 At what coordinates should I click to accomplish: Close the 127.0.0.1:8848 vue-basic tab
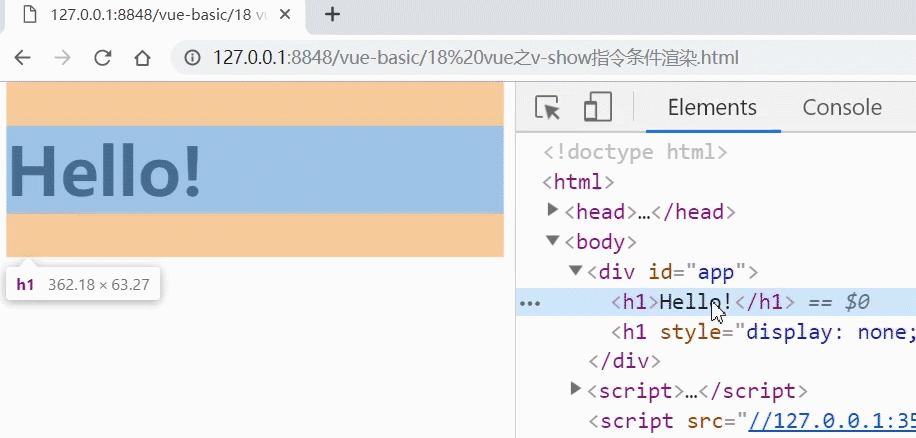click(x=285, y=15)
